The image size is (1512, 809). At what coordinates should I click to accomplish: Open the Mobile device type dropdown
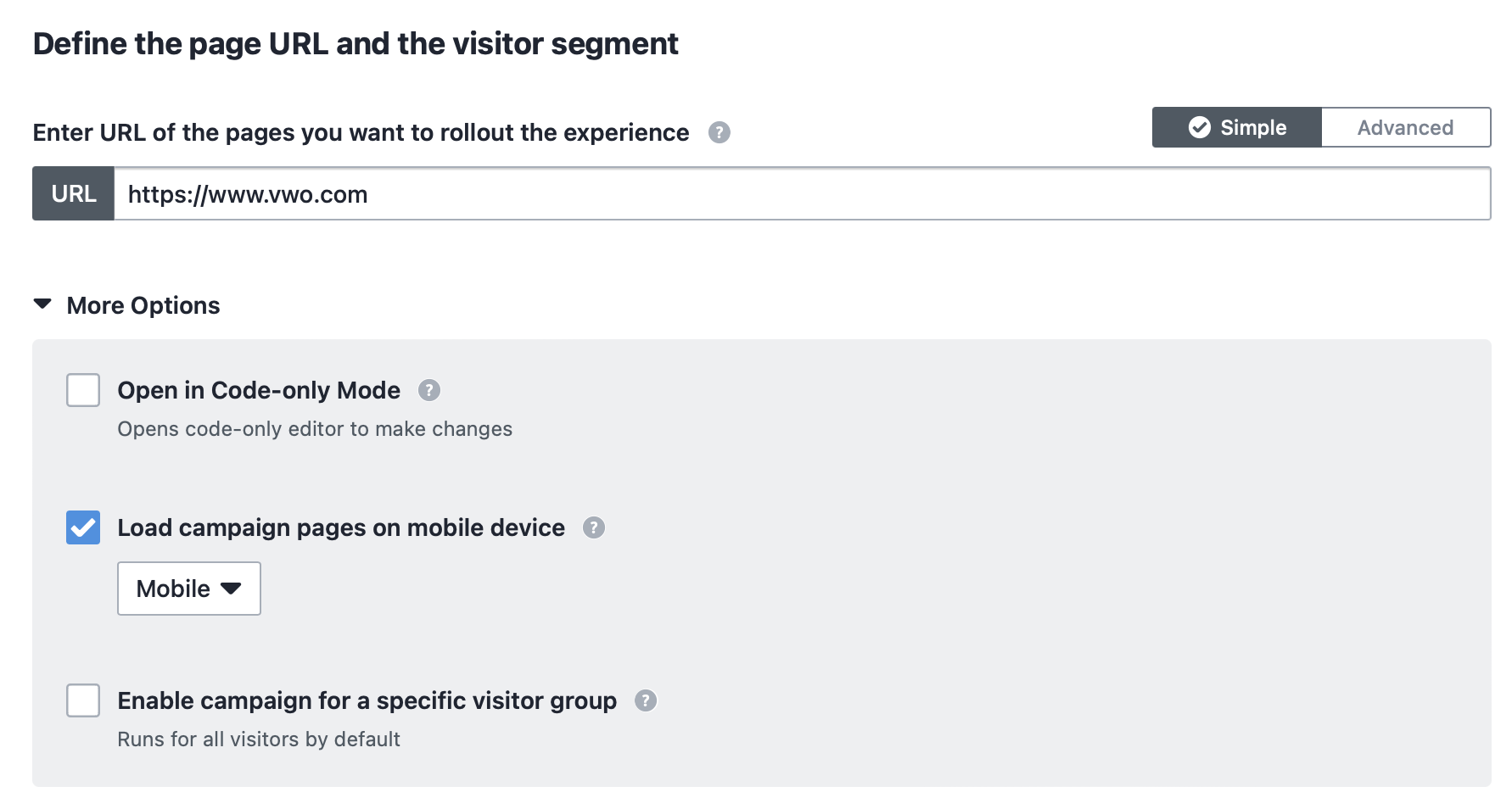pos(188,589)
